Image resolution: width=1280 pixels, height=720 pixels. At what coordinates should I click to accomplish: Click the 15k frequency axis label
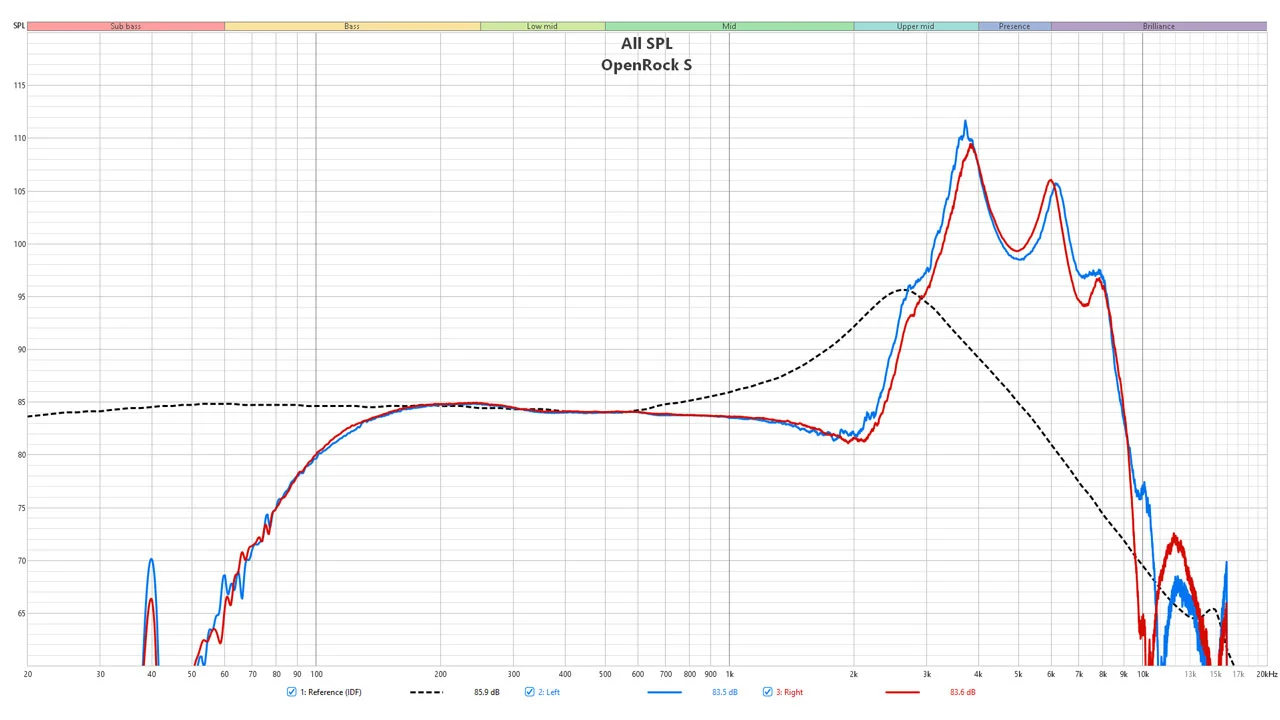(x=1215, y=675)
